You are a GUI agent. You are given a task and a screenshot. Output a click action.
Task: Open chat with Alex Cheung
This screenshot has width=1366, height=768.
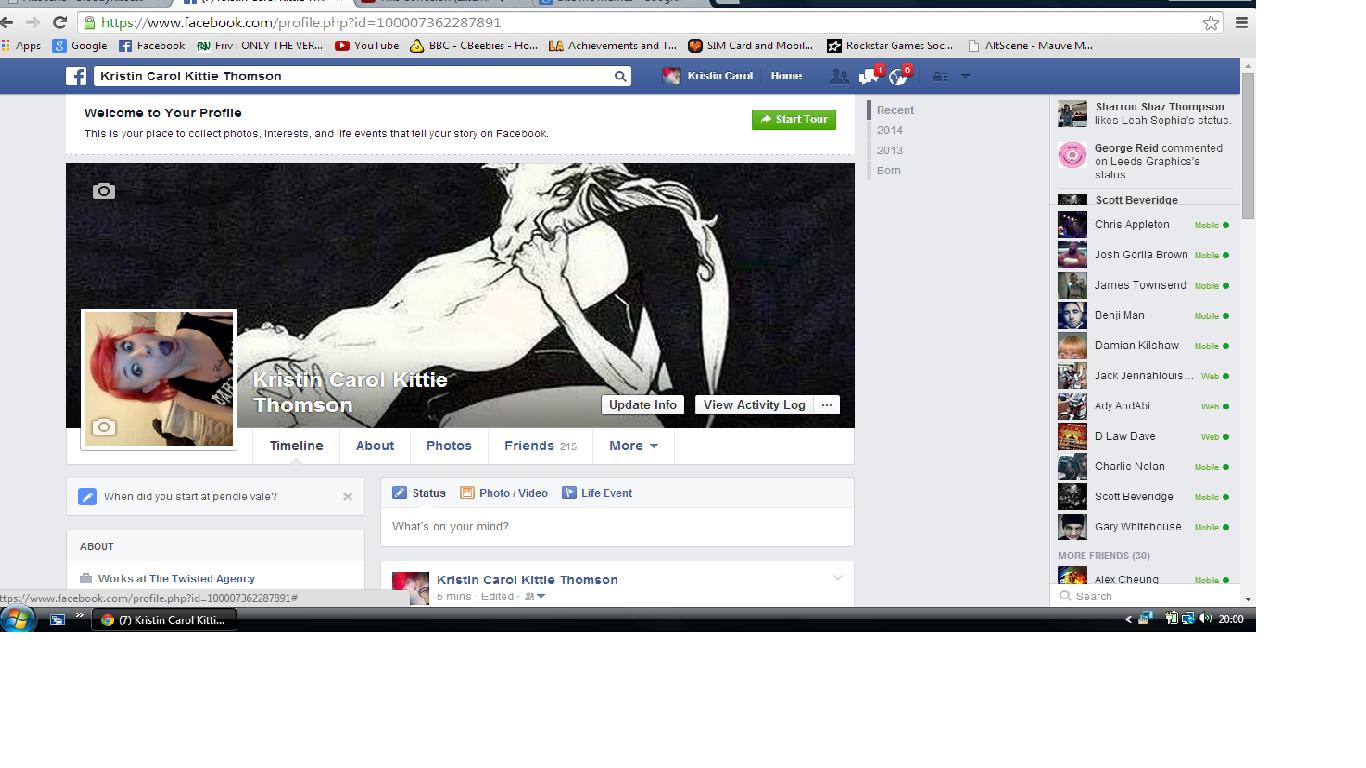tap(1145, 577)
